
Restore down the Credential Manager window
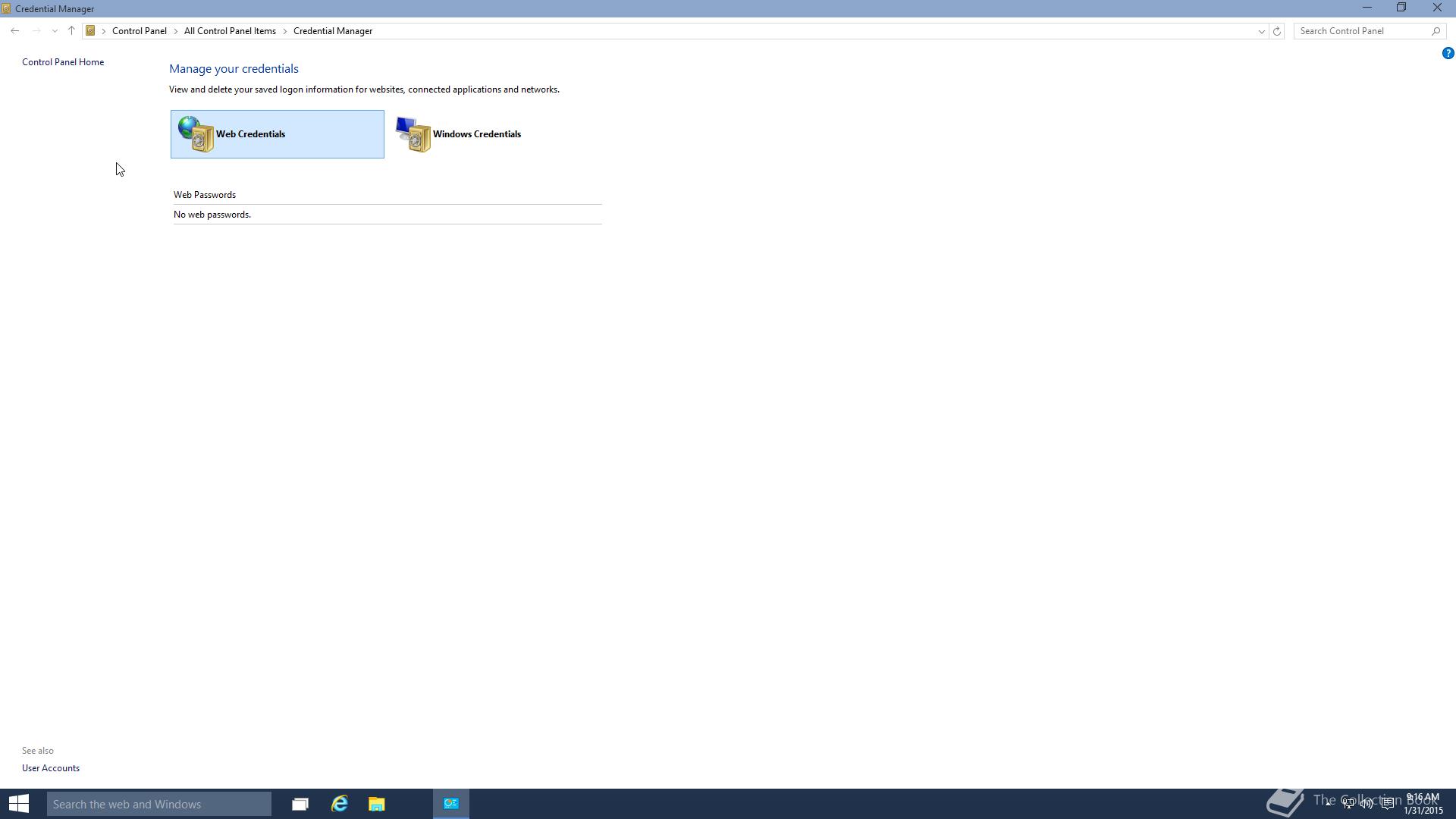point(1401,8)
